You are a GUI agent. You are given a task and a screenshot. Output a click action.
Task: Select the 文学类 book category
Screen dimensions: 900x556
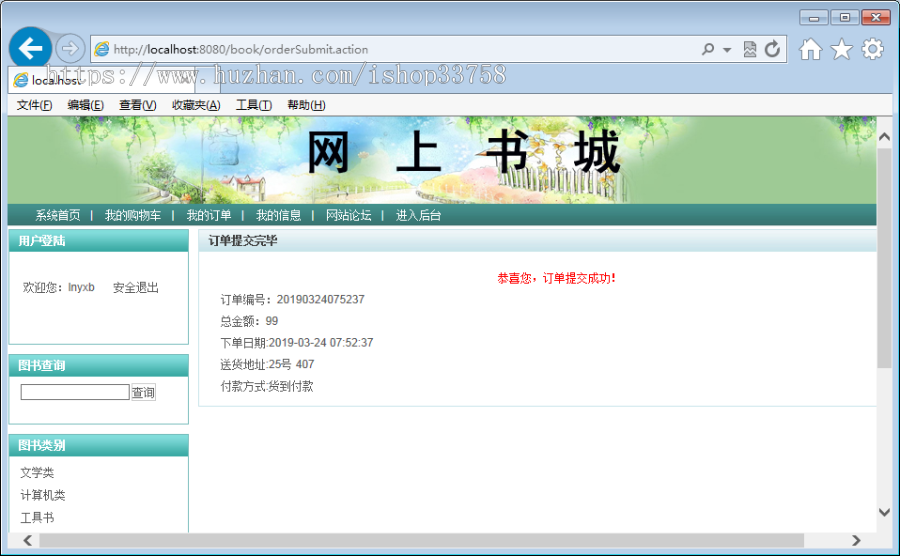point(37,473)
